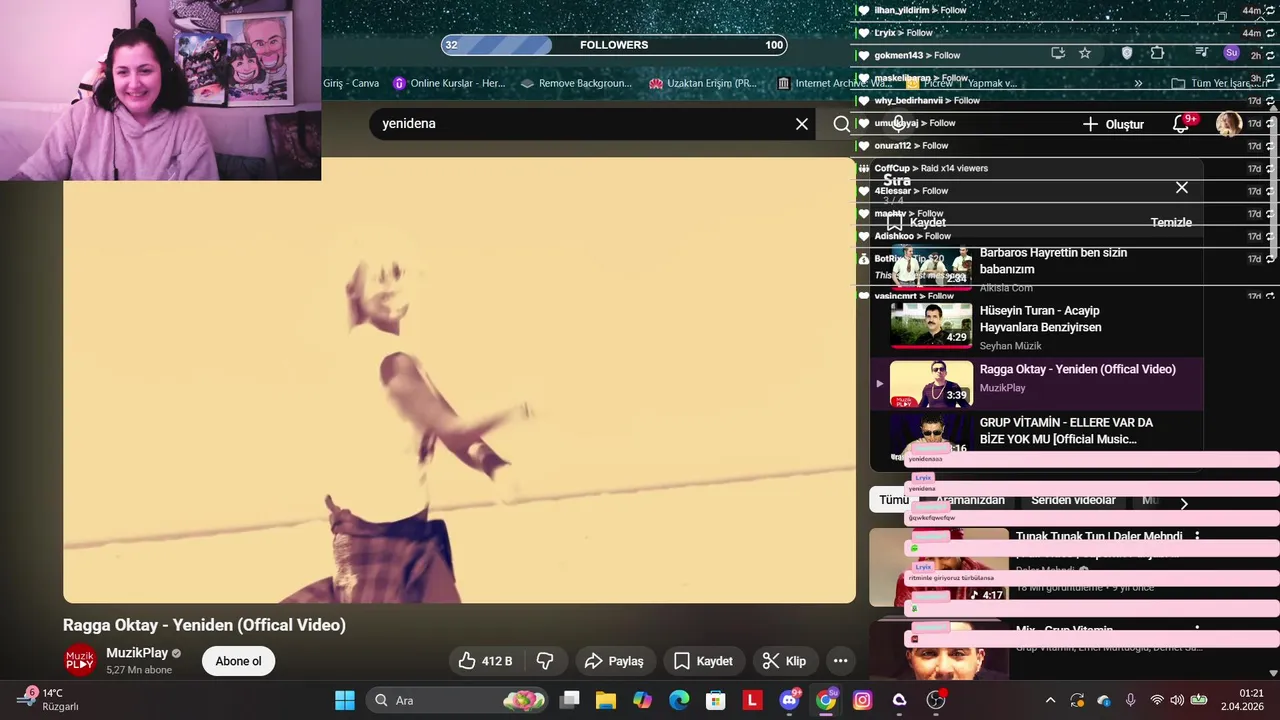Open the Uzaktan Erişim bookmark

703,83
